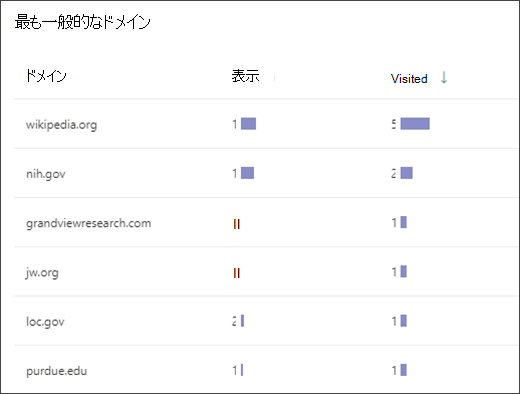Select the wikipedia.org domain row
Viewport: 520px width, 394px height.
266,124
